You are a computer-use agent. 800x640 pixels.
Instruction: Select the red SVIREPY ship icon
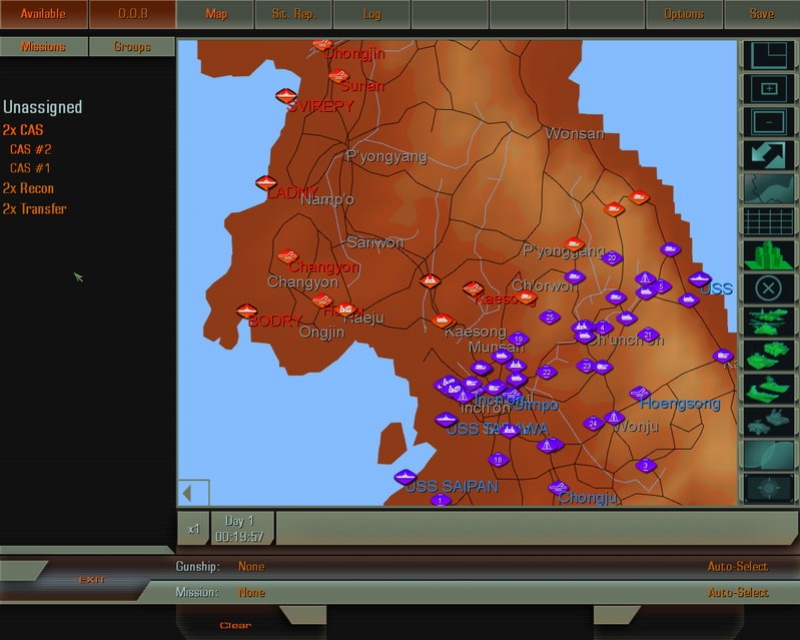tap(286, 95)
